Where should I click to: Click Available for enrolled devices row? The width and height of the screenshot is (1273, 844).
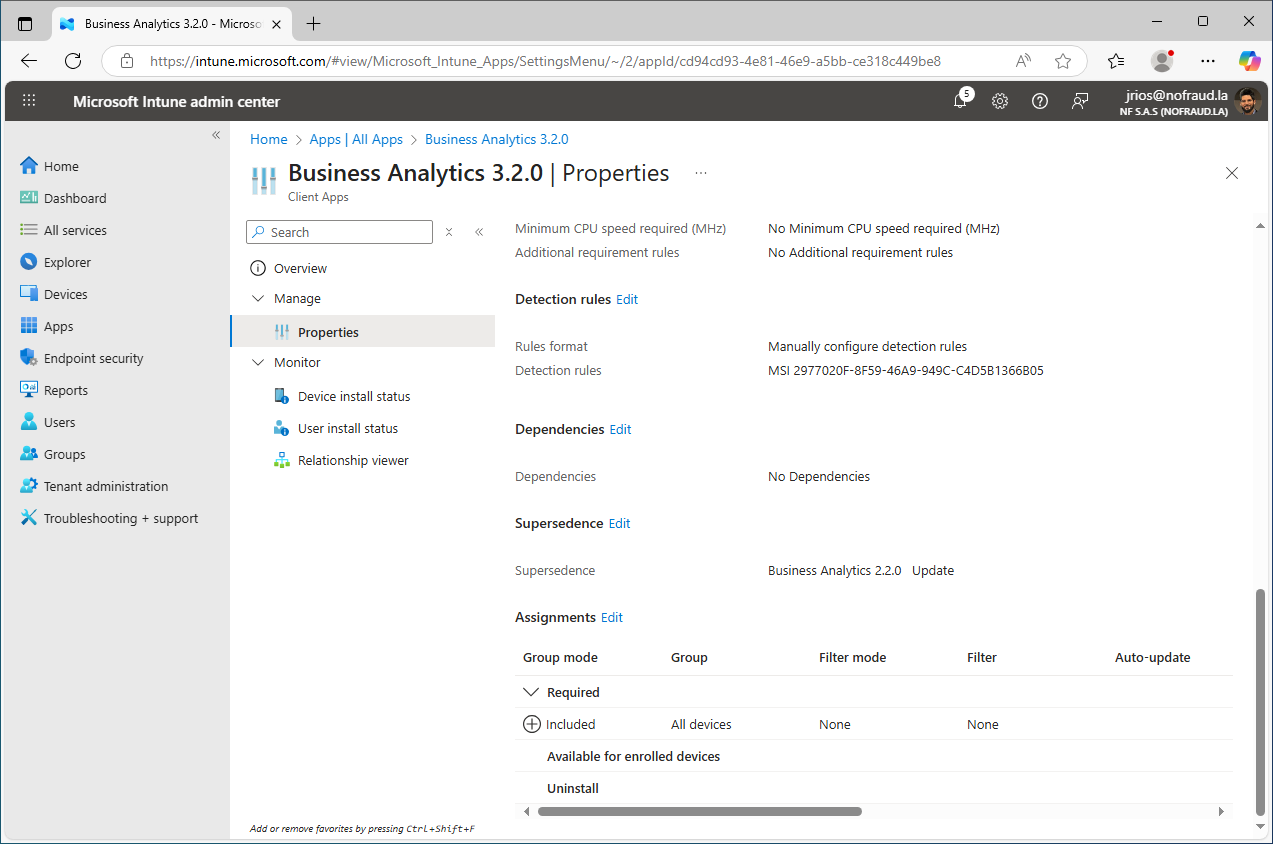tap(875, 756)
